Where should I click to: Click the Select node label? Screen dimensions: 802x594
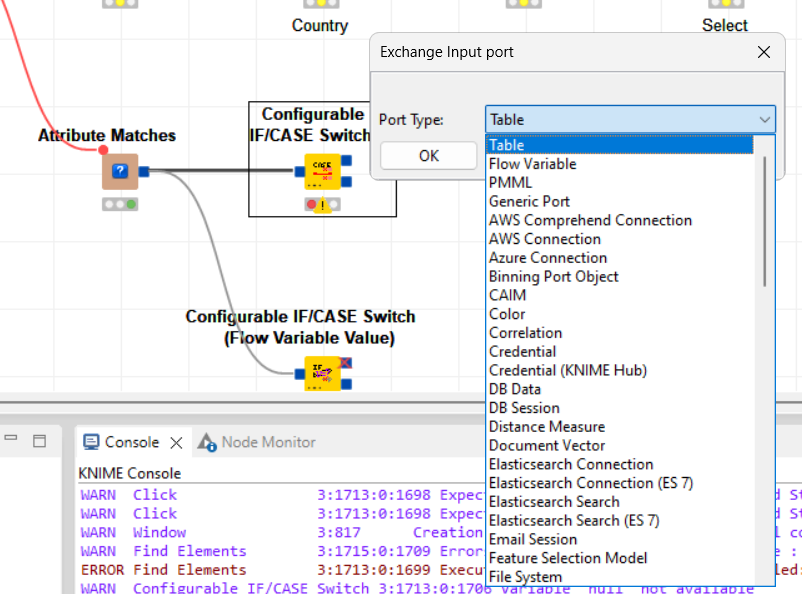click(x=725, y=25)
